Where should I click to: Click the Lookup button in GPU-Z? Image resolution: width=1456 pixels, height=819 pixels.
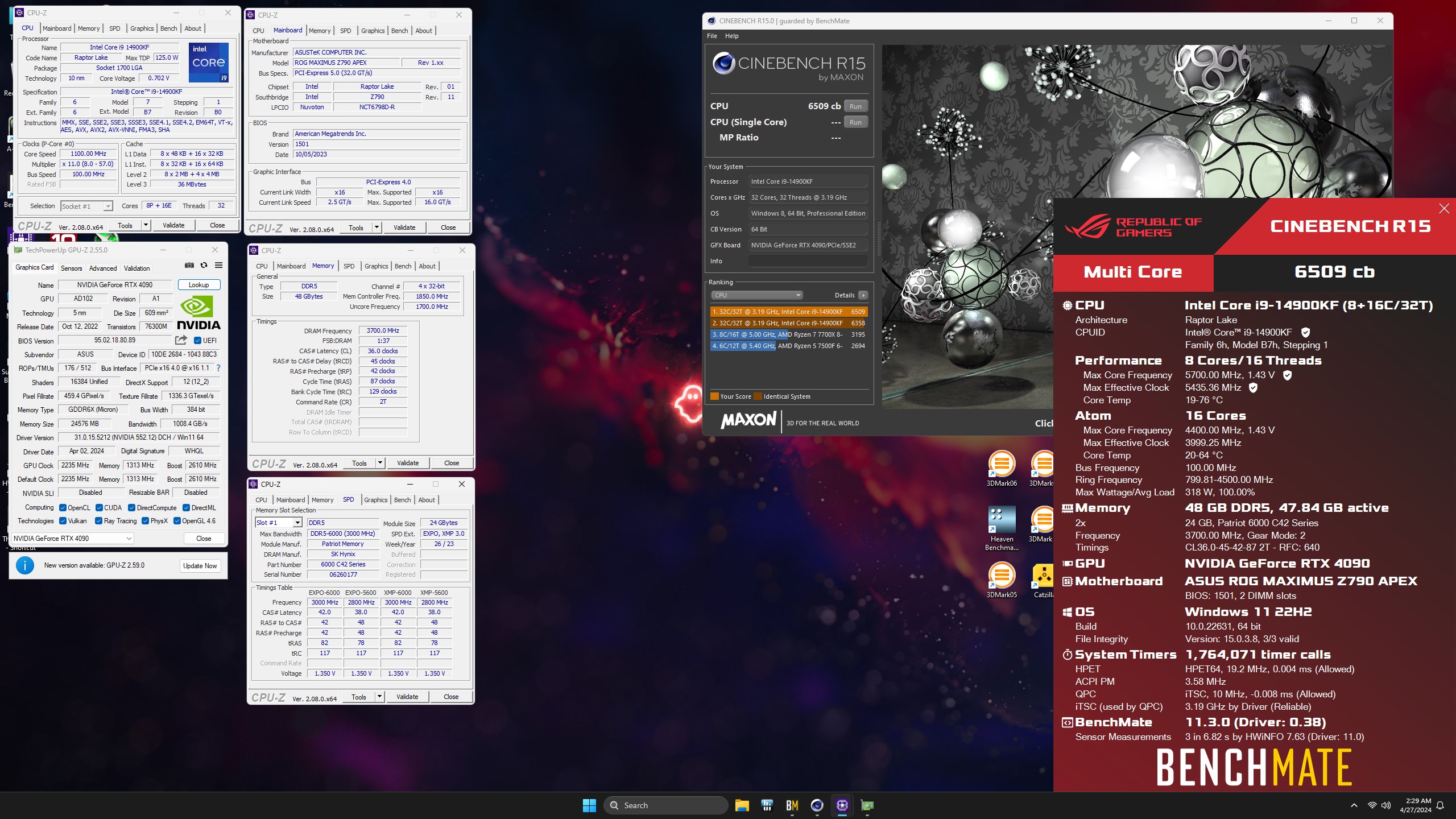click(199, 285)
